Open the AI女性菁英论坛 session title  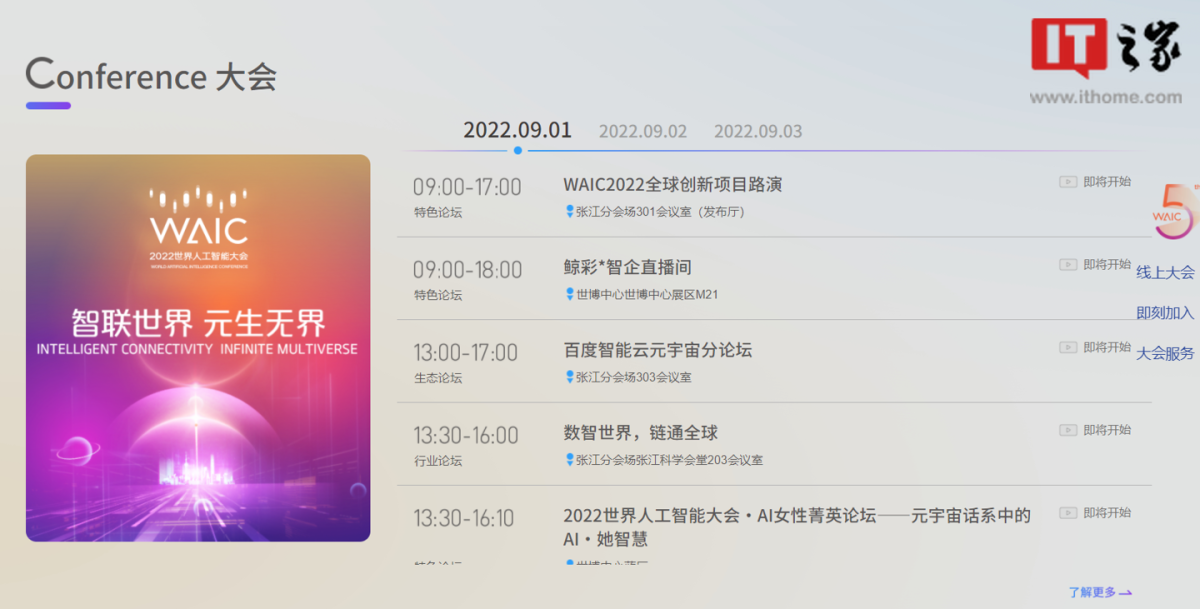tap(797, 527)
